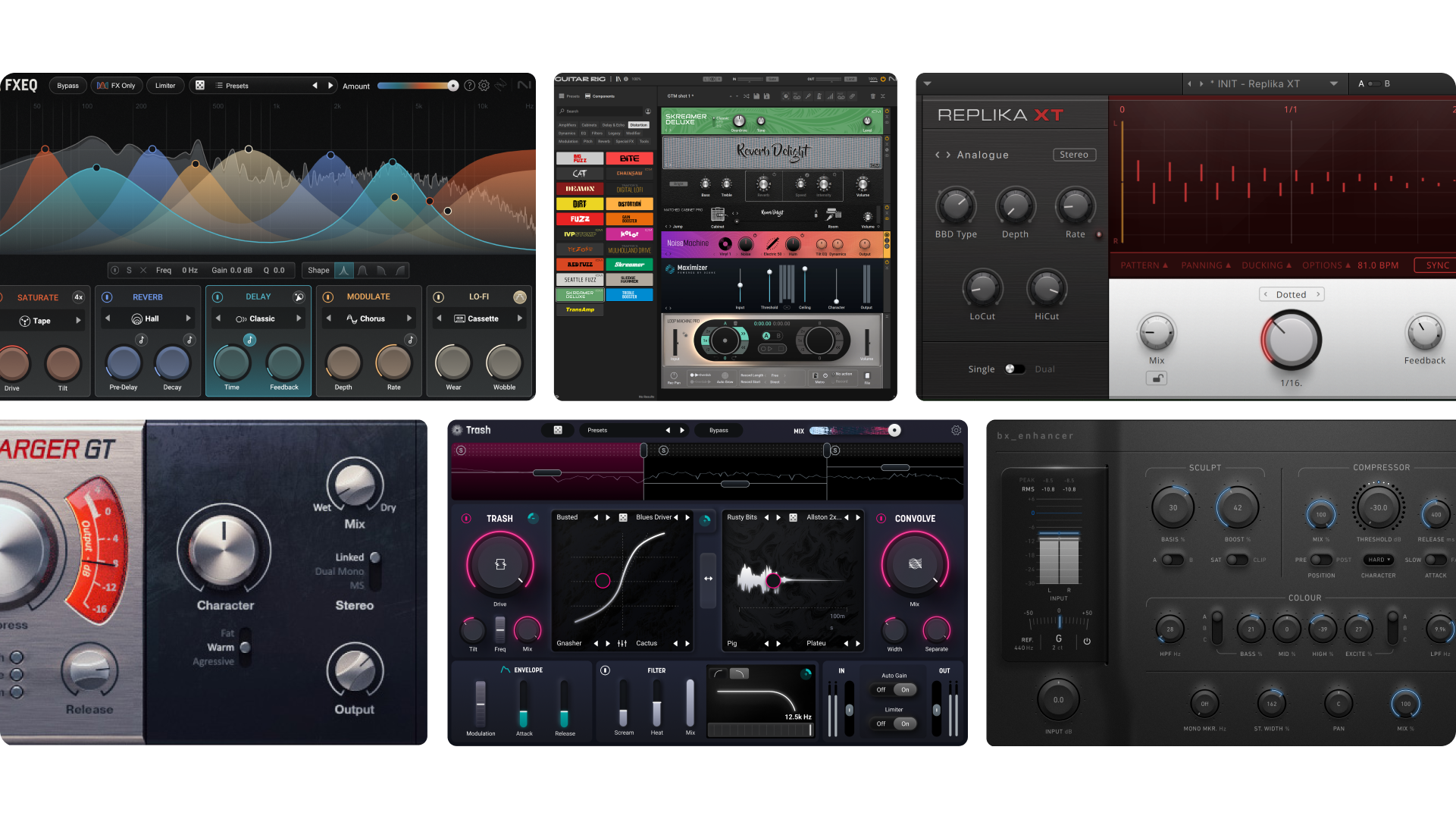The height and width of the screenshot is (819, 1456).
Task: Open the DUCKING tab in Replika XT
Action: coord(1267,265)
